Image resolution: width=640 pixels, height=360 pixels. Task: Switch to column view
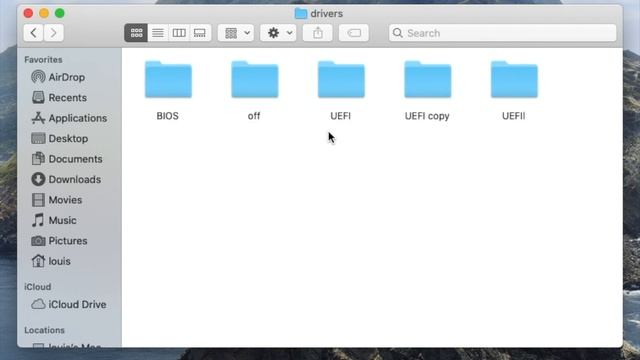(x=179, y=33)
